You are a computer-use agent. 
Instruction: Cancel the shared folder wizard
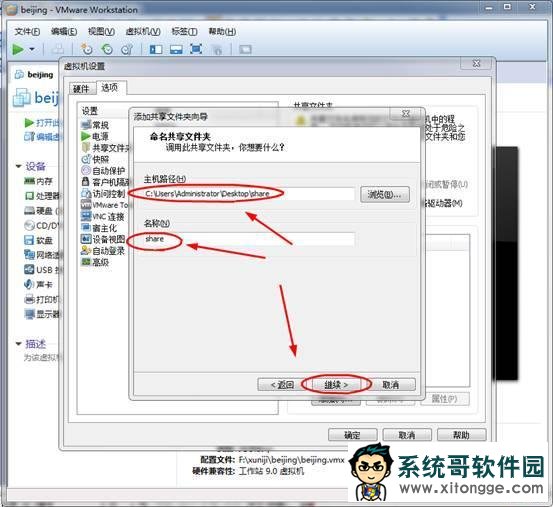tap(391, 385)
